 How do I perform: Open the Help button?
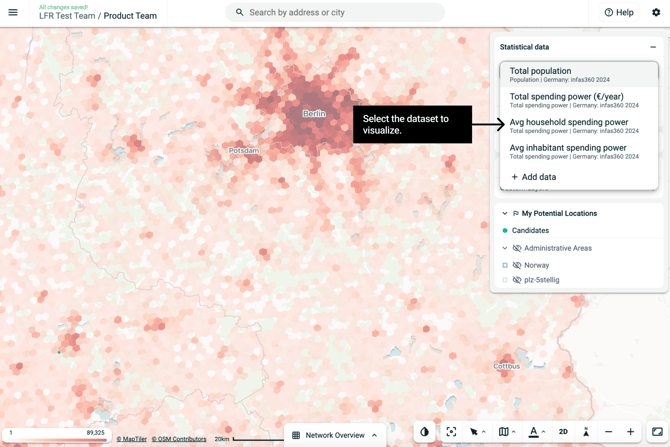tap(619, 12)
